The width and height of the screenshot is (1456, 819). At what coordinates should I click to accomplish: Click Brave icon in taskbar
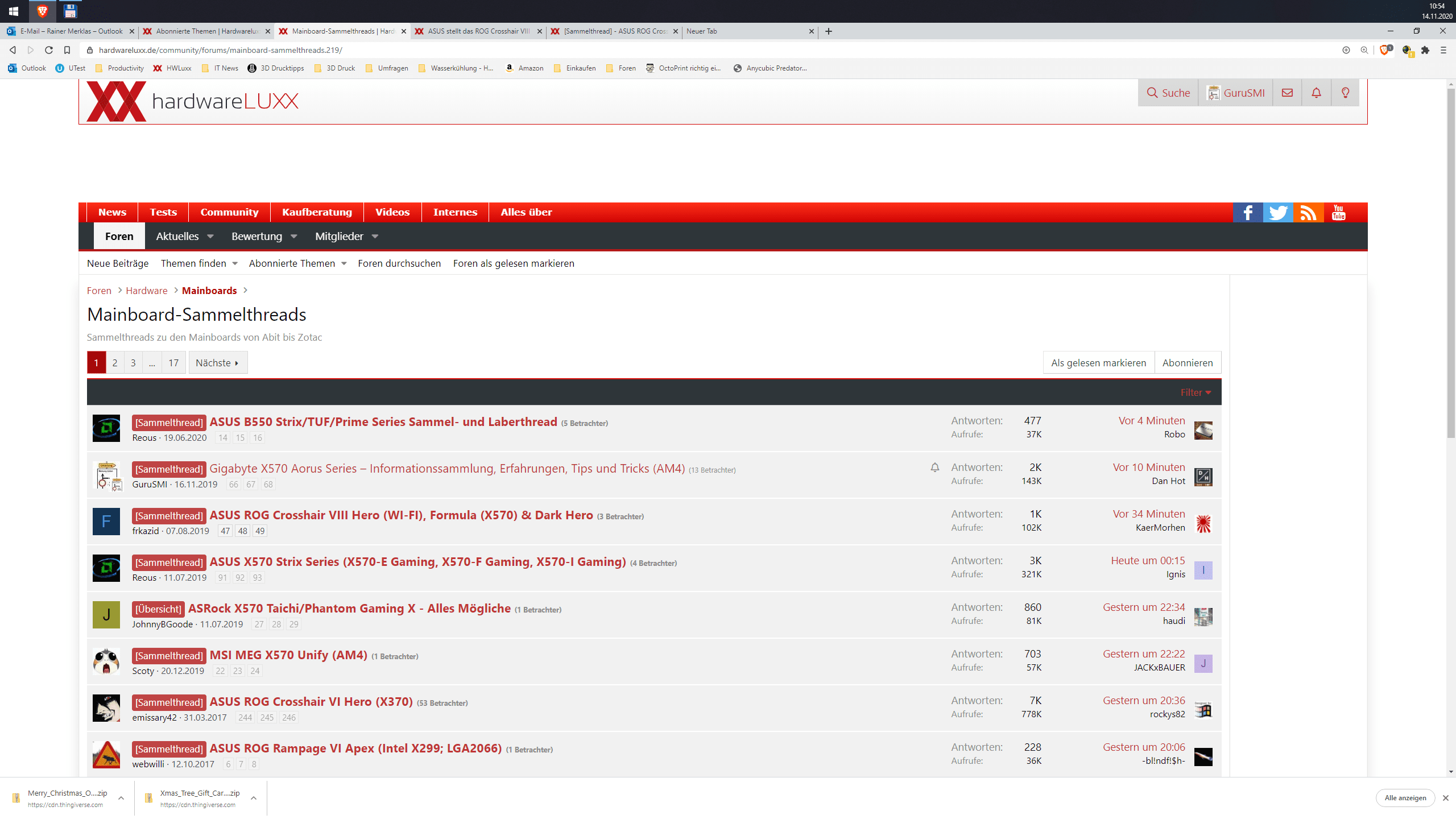(x=42, y=11)
